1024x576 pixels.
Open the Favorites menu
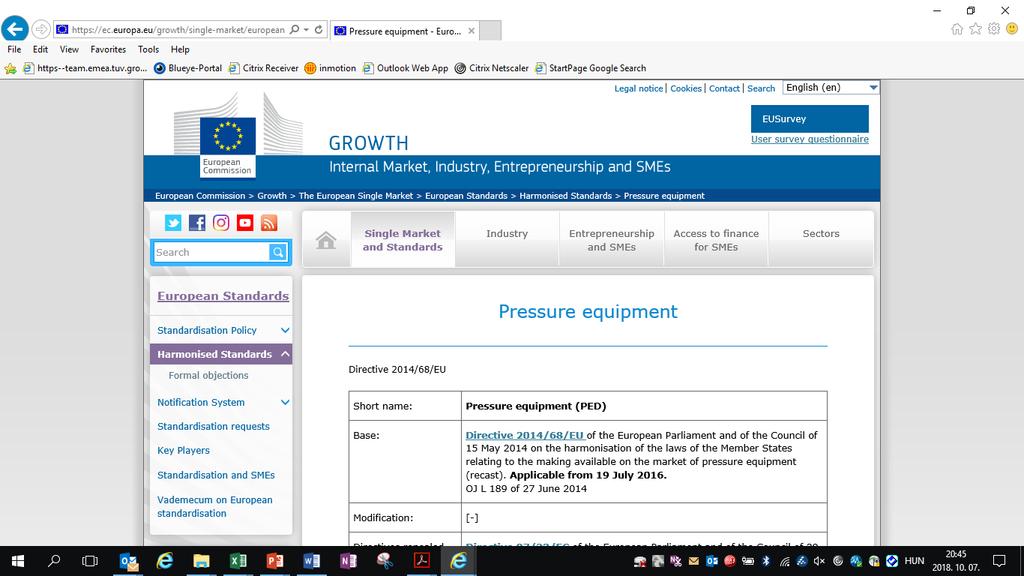[108, 49]
